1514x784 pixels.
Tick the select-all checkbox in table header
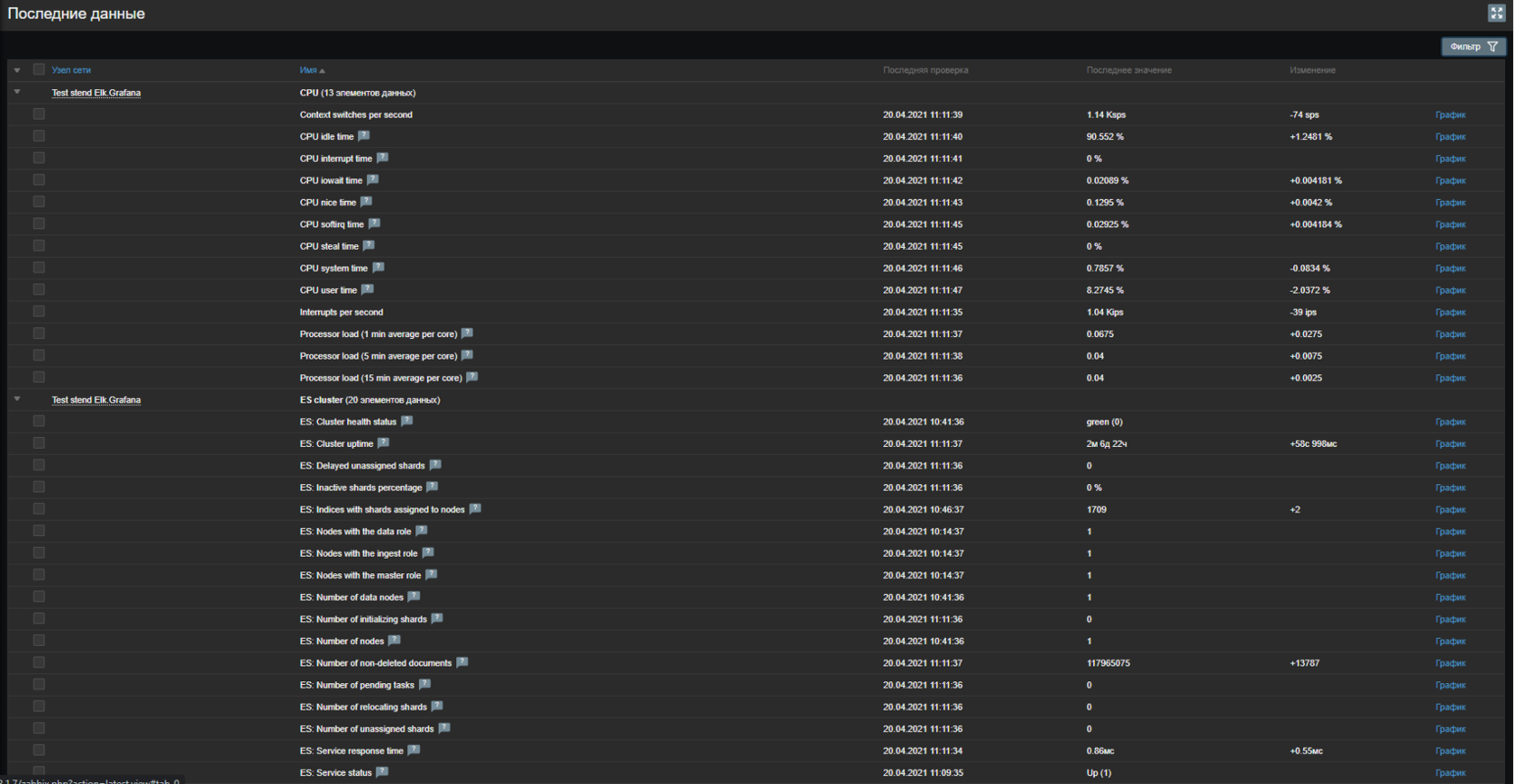39,69
